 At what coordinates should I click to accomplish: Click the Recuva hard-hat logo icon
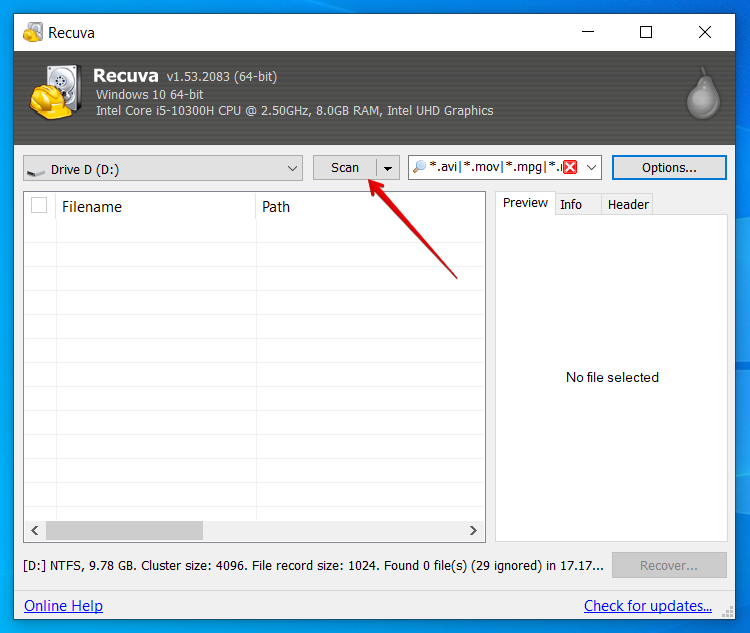(x=55, y=92)
